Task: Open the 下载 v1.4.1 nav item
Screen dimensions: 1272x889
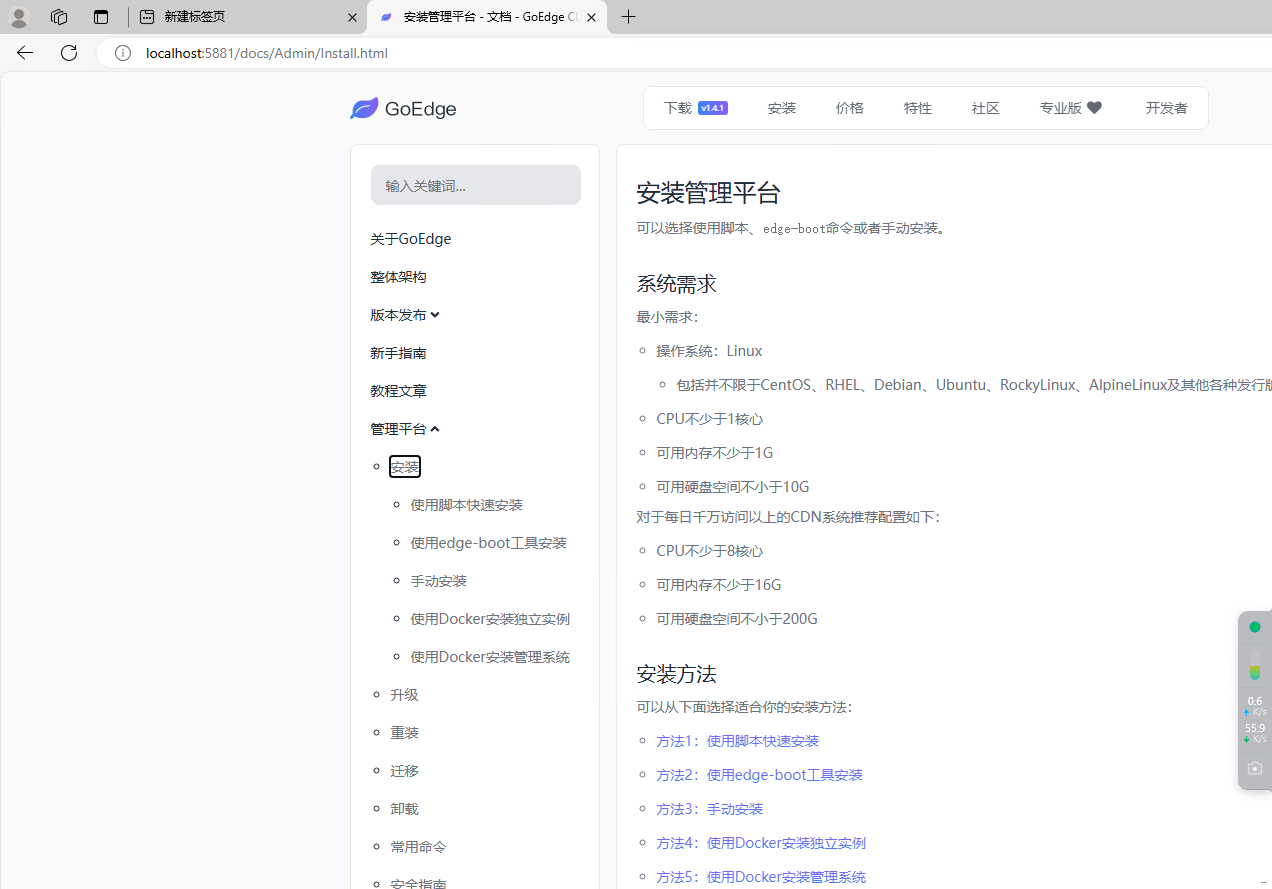Action: click(695, 108)
